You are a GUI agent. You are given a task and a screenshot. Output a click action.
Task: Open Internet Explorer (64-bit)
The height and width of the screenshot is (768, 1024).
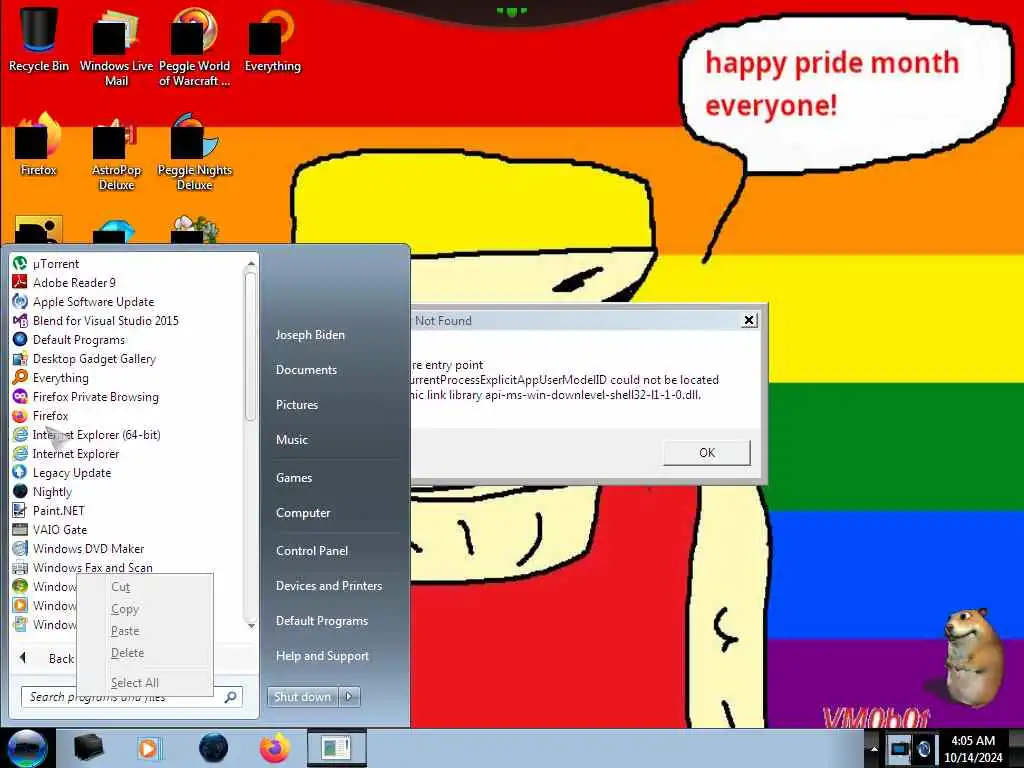click(87, 434)
